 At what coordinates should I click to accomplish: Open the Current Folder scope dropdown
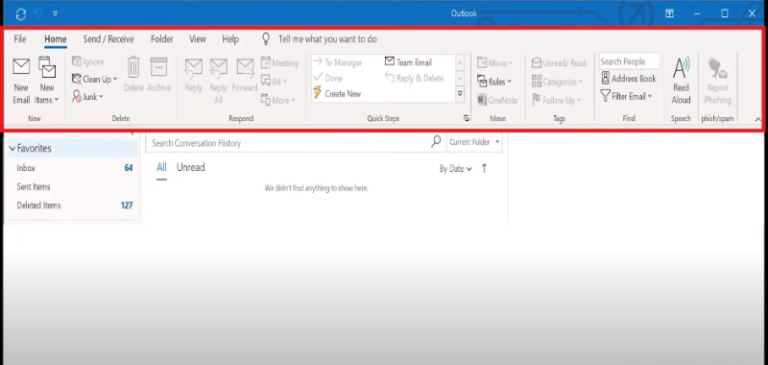(x=474, y=142)
